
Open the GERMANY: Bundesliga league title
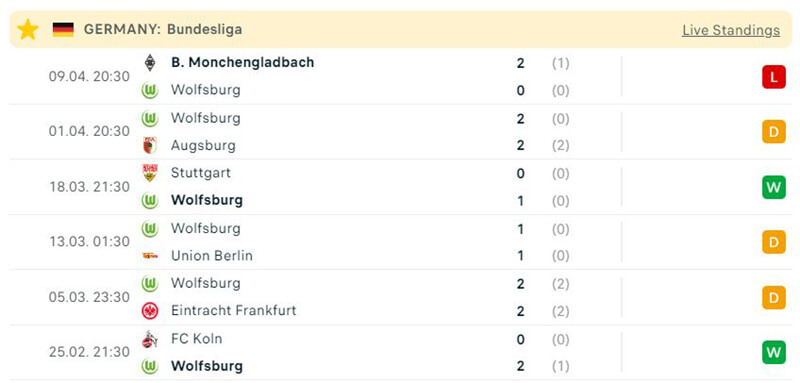tap(163, 30)
